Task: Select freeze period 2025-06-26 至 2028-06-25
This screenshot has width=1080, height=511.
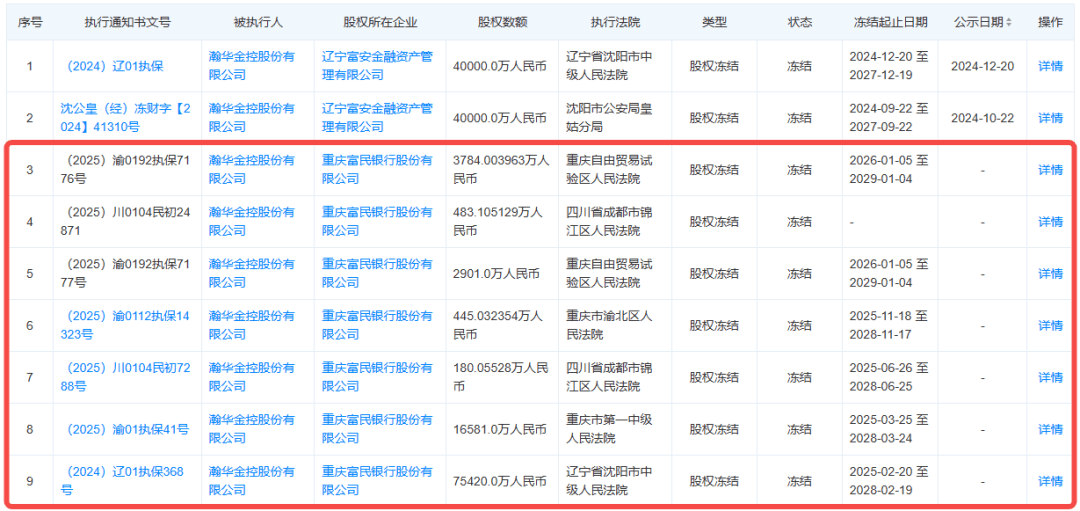Action: tap(889, 377)
